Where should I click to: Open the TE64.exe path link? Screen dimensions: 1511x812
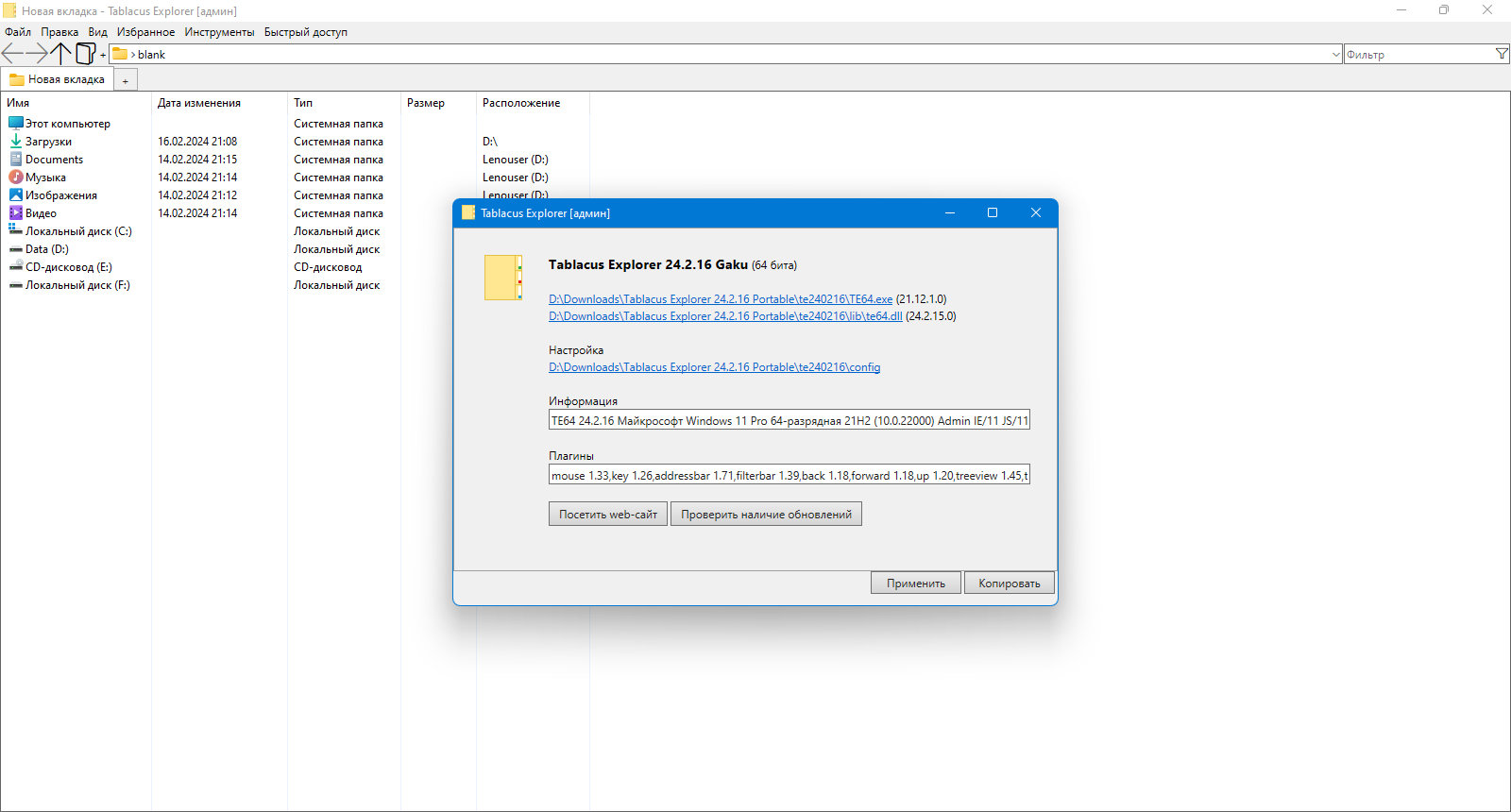[x=721, y=299]
